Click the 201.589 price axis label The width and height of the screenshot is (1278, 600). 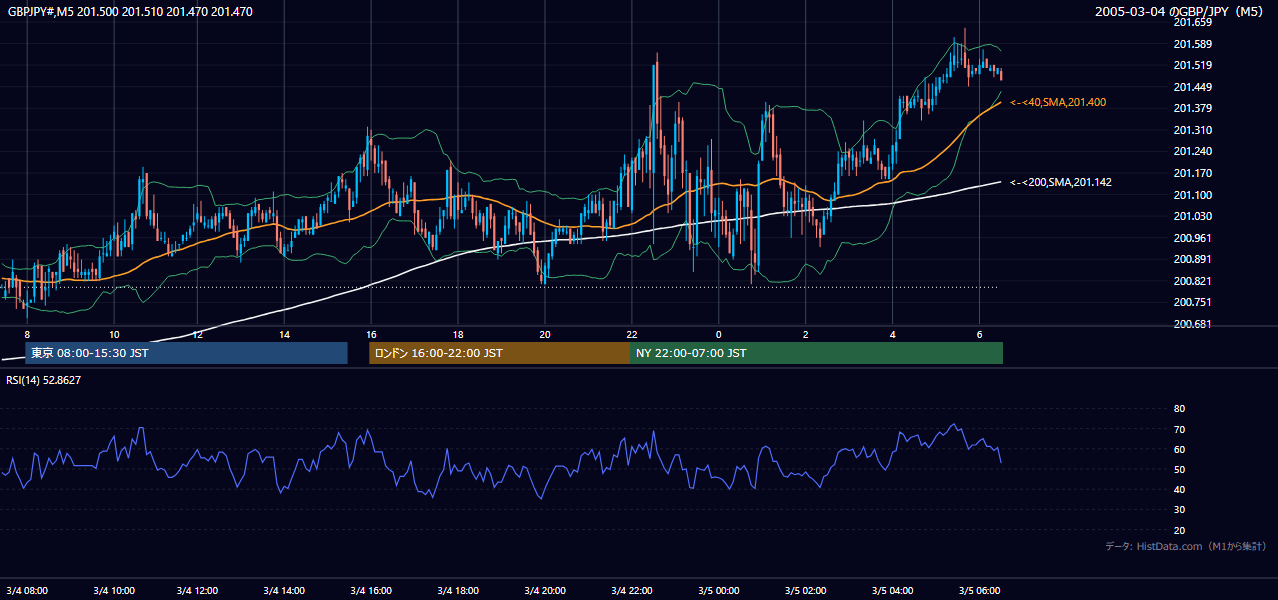click(x=1193, y=44)
